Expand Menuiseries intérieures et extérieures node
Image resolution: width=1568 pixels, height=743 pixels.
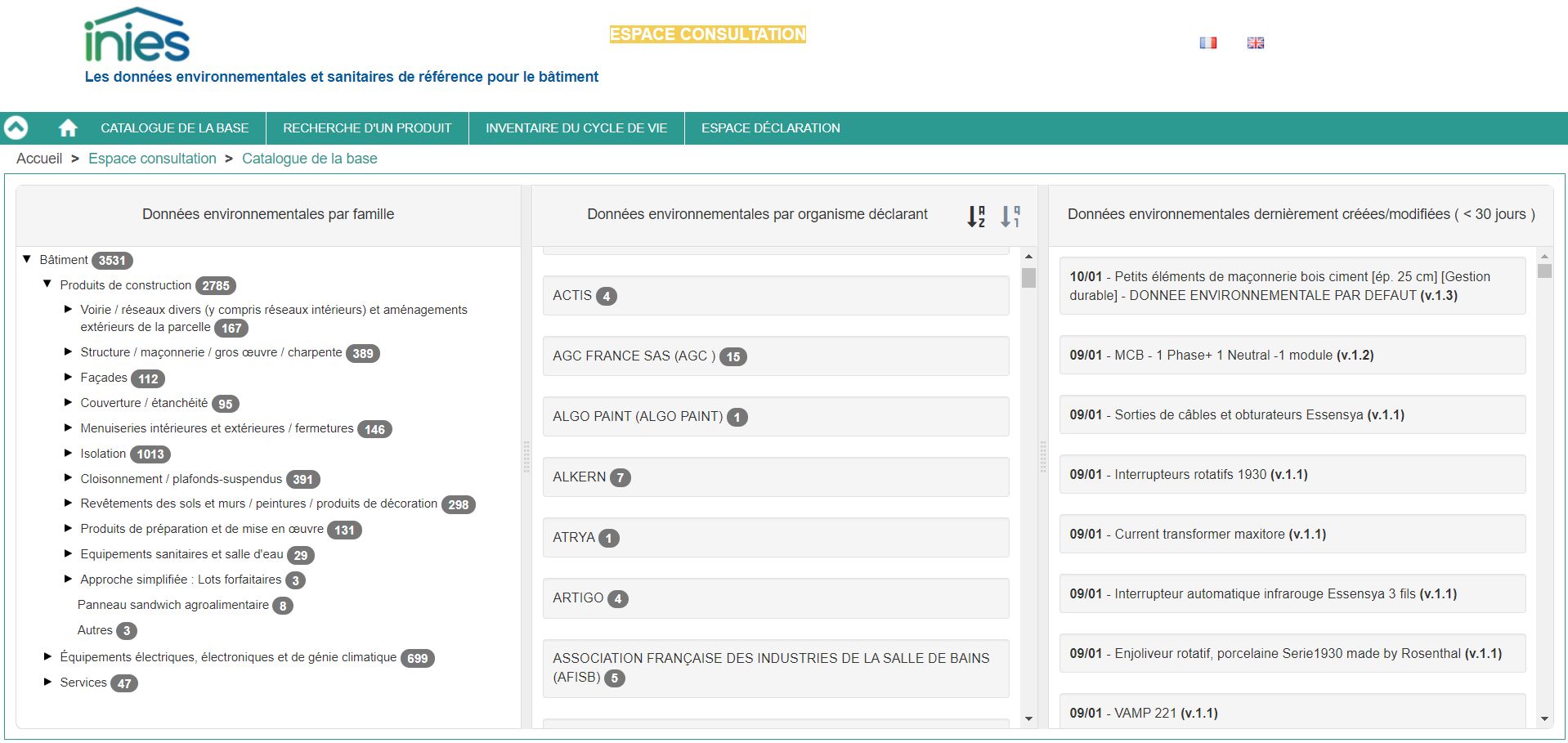(68, 427)
